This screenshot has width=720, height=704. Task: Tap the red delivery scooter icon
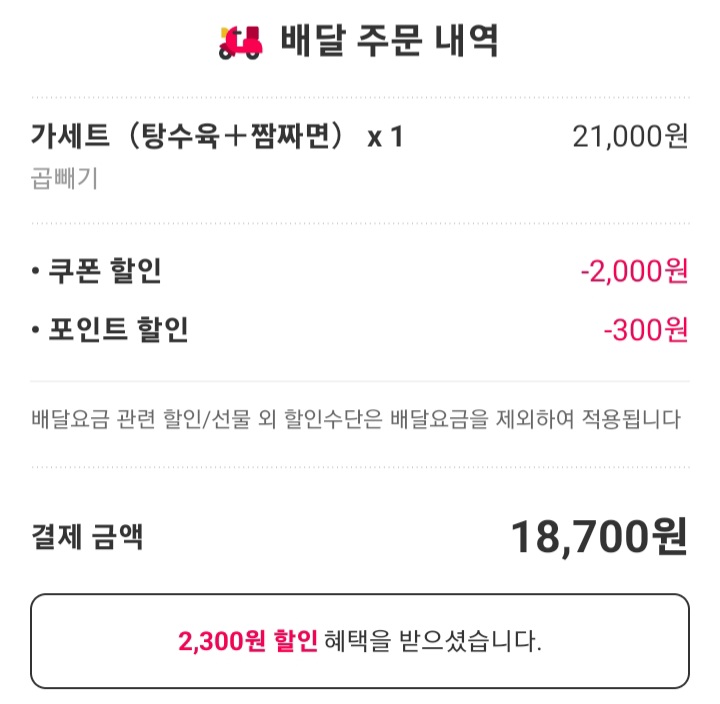(240, 43)
